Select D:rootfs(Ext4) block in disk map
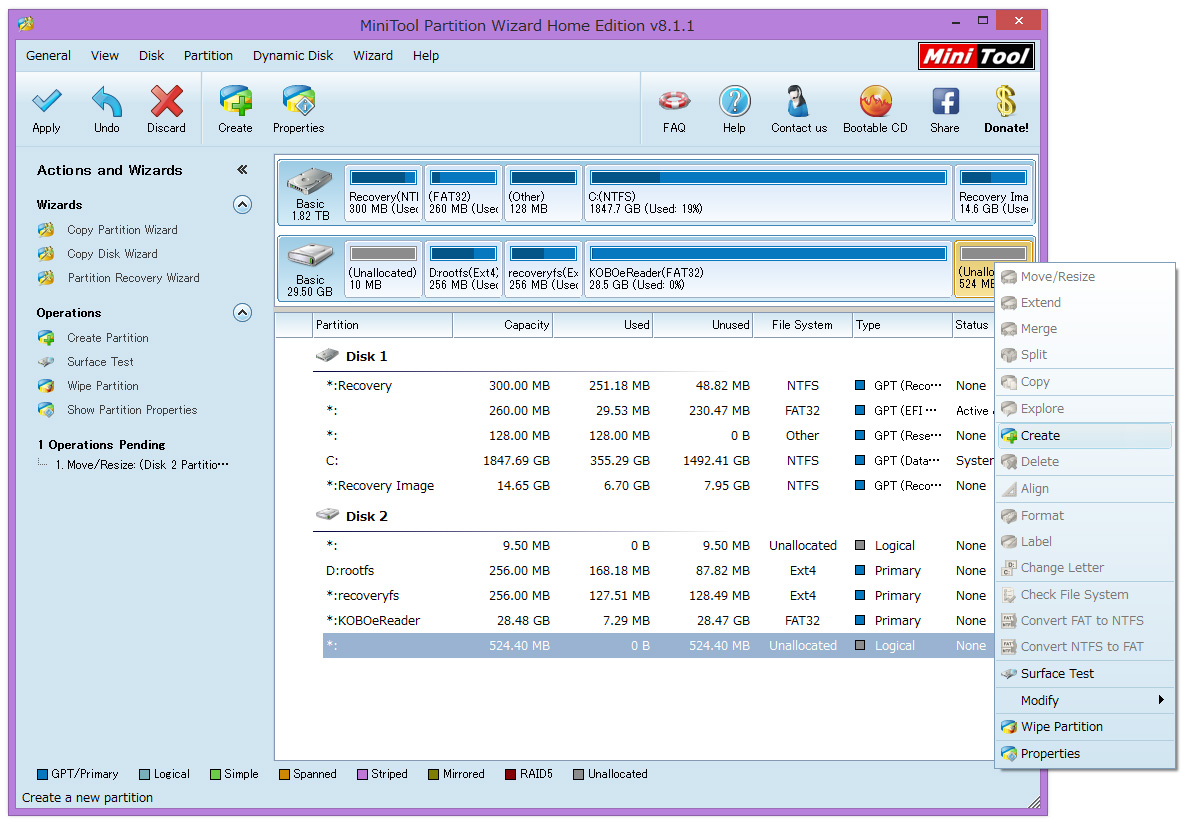Screen dimensions: 1188x822 463,269
